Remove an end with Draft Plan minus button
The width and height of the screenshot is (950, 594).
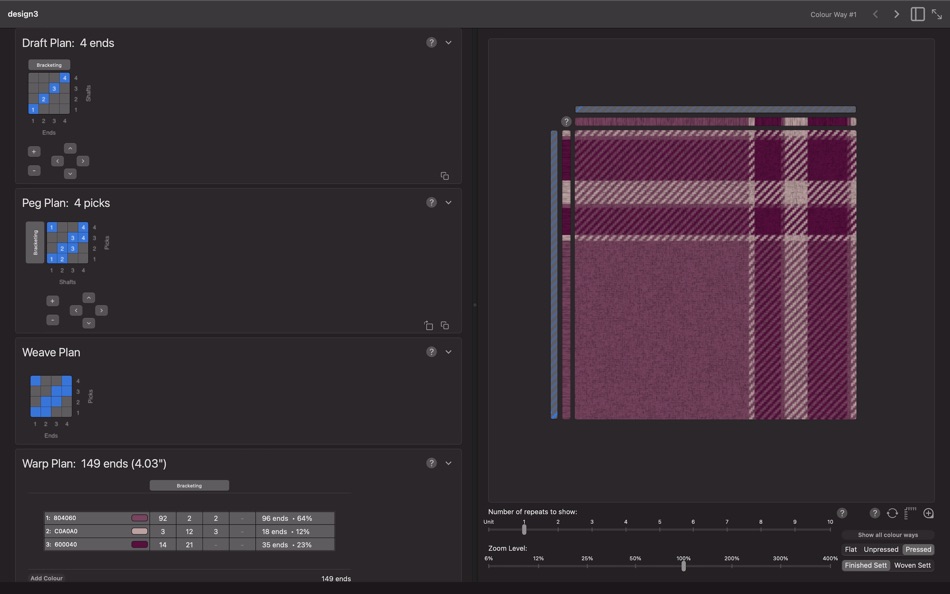tap(34, 171)
